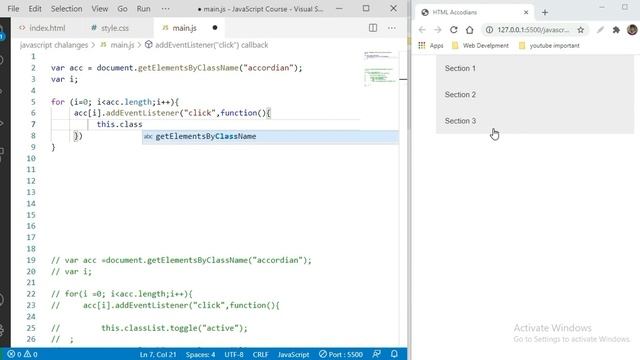640x360 pixels.
Task: Click commented line 25 classList.toggle code
Action: click(x=174, y=328)
